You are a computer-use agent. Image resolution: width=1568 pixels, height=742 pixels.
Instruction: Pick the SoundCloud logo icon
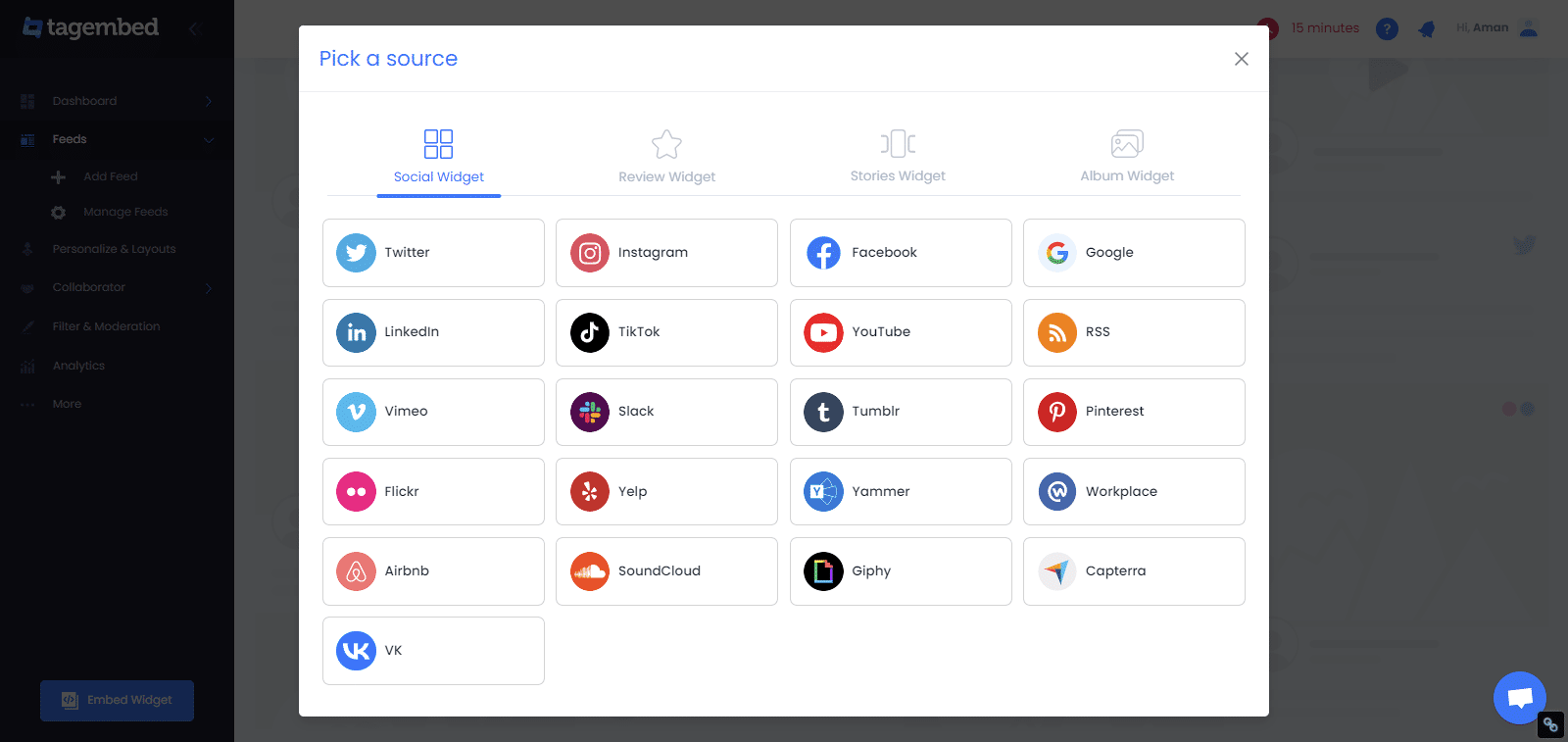[x=590, y=571]
